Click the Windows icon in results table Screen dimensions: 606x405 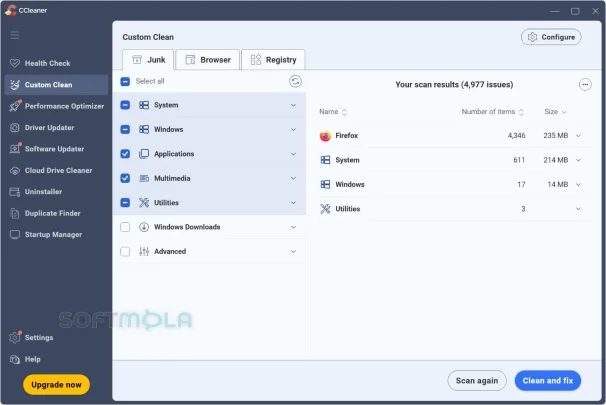click(325, 184)
